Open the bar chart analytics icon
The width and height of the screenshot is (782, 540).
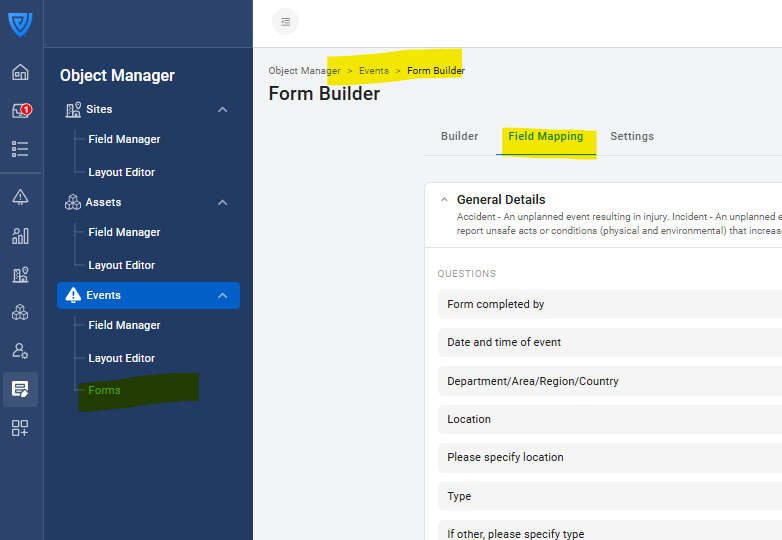pos(20,236)
